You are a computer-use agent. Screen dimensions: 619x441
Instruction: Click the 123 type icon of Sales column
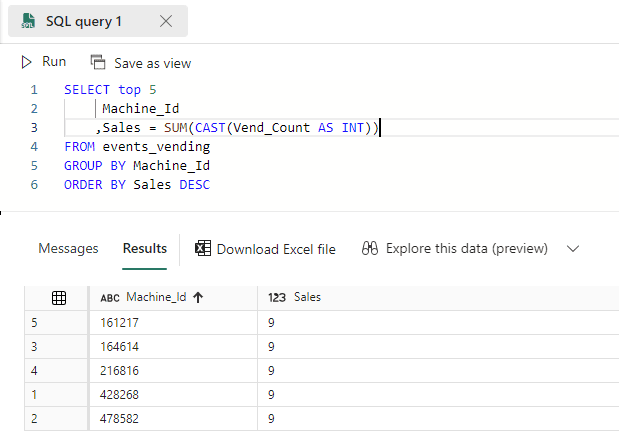pyautogui.click(x=277, y=298)
